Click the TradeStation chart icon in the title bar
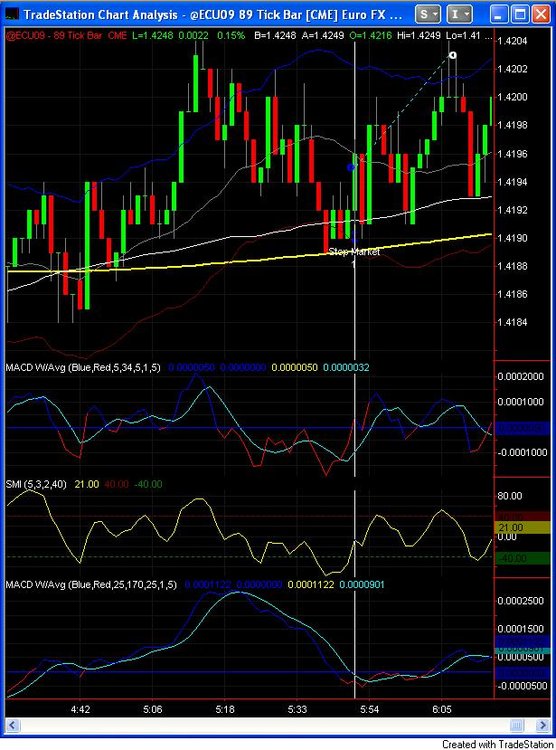The width and height of the screenshot is (556, 750). 11,14
